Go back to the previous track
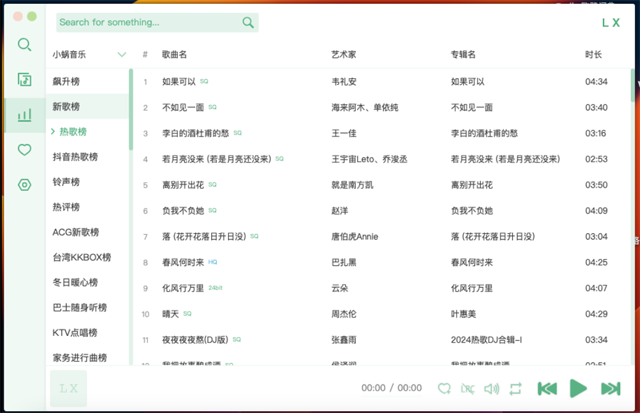Viewport: 640px width, 413px height. pyautogui.click(x=547, y=388)
